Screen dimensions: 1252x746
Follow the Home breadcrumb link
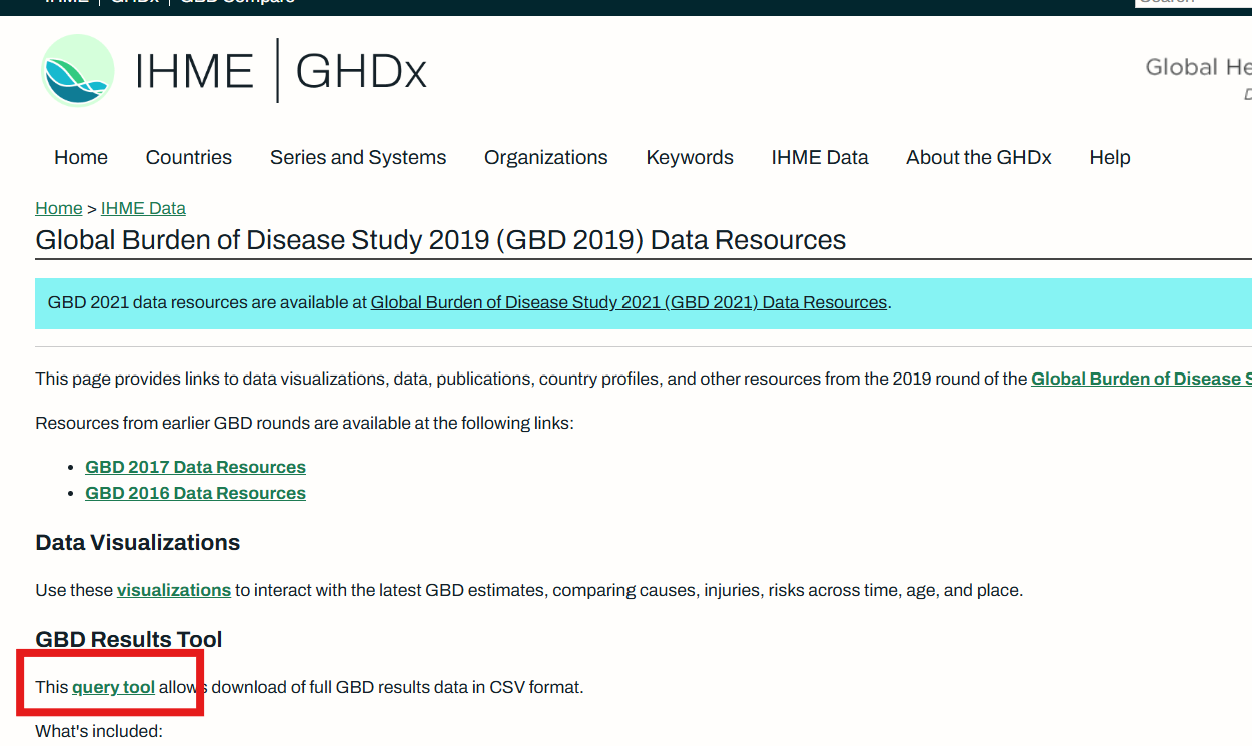[x=59, y=208]
